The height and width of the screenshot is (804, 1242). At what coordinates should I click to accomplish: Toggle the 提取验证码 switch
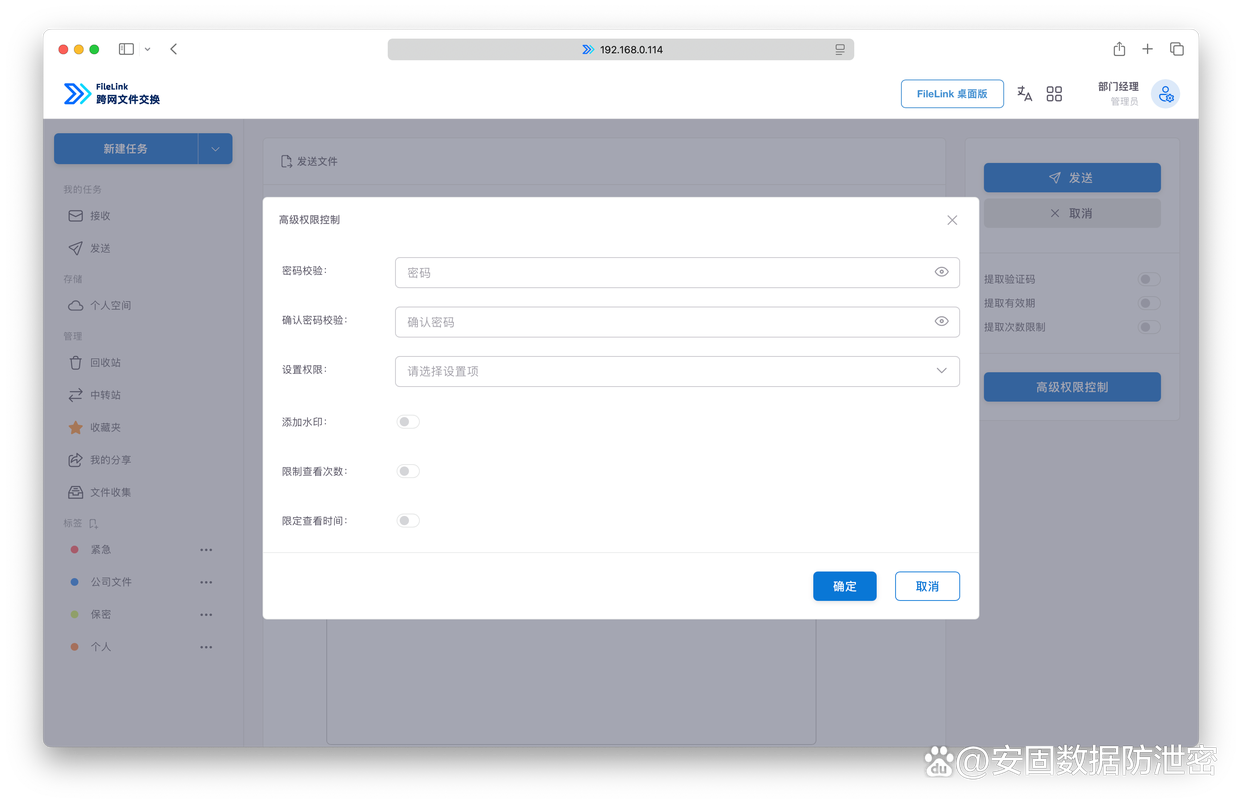coord(1149,279)
